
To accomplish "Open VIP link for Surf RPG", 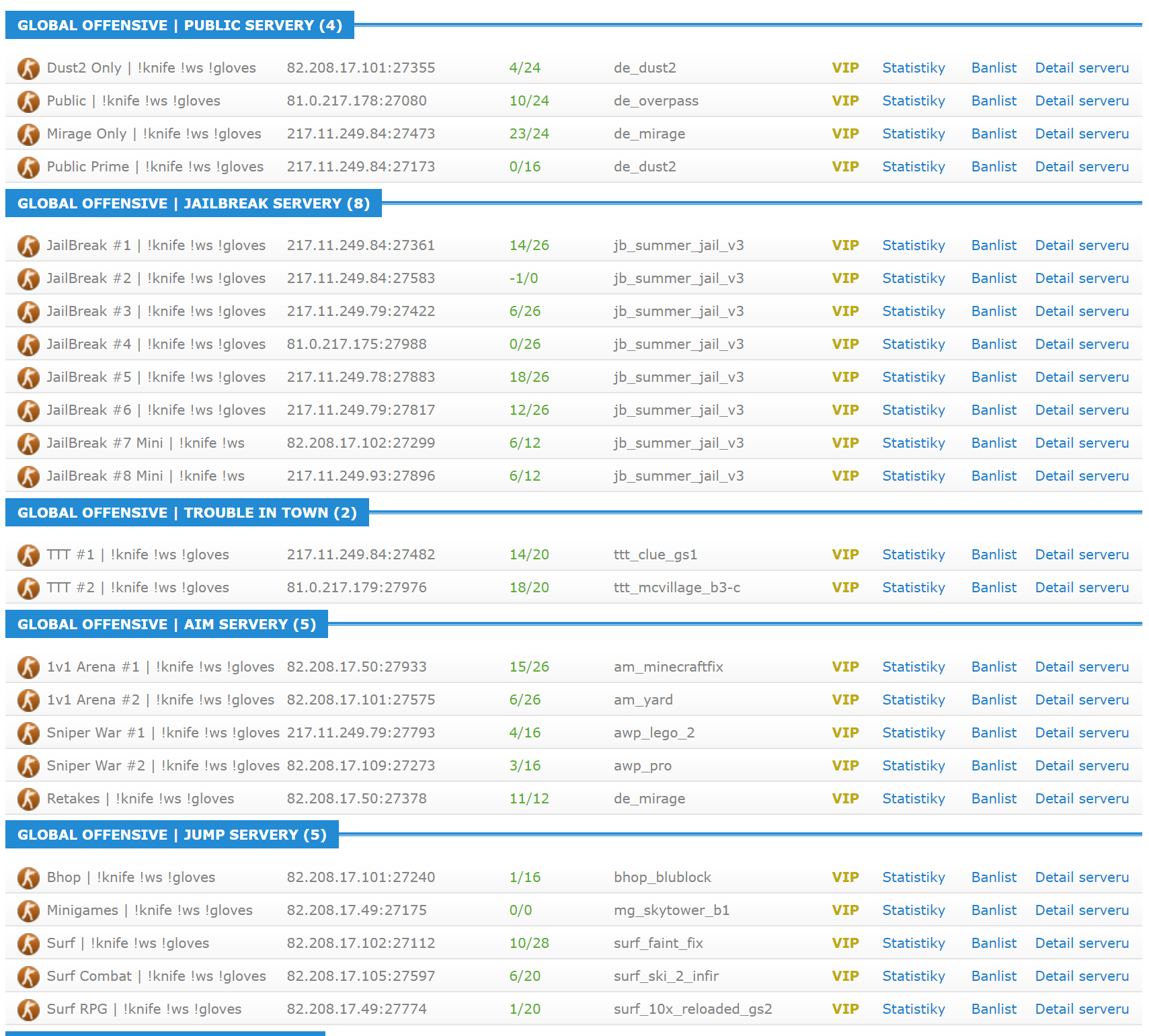I will (845, 1009).
